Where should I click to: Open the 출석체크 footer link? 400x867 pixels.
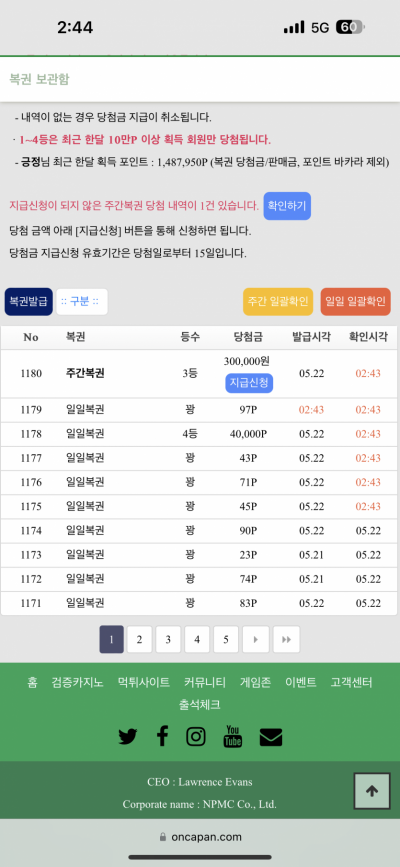click(x=200, y=705)
